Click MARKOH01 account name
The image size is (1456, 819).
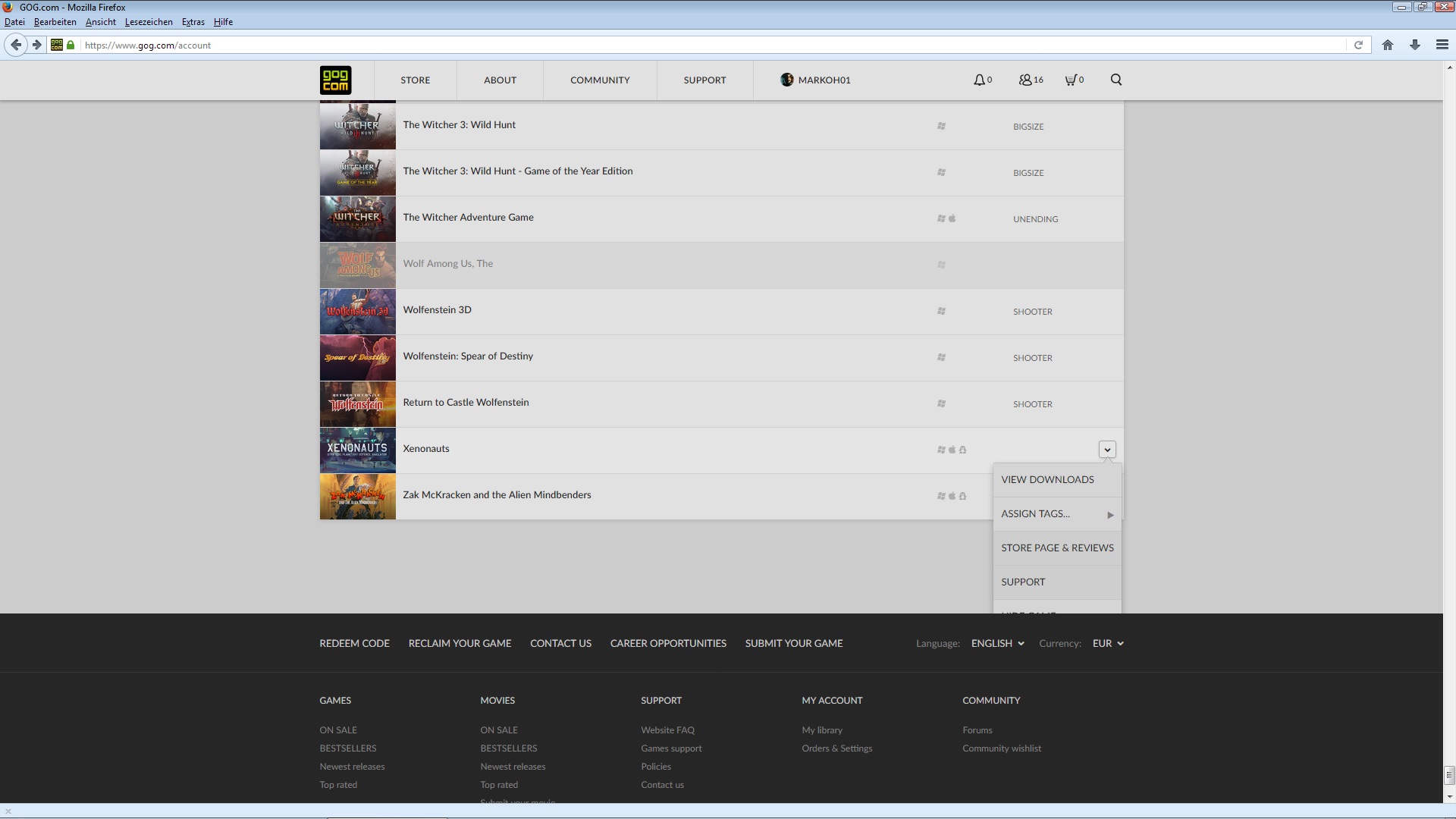coord(824,80)
